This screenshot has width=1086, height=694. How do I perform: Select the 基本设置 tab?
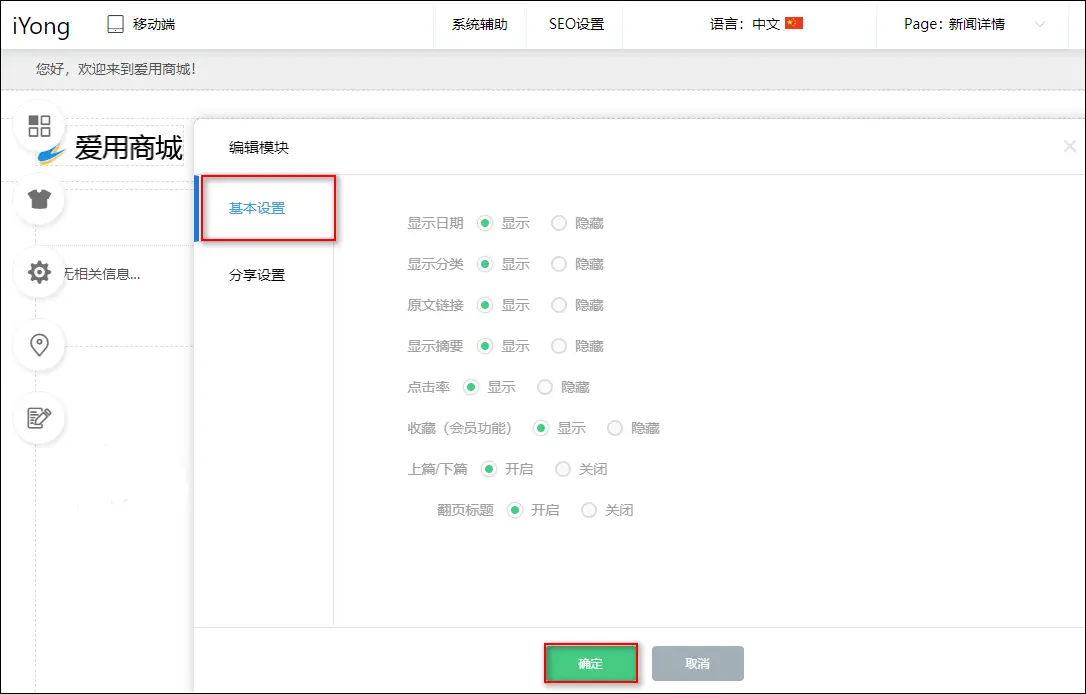tap(257, 208)
